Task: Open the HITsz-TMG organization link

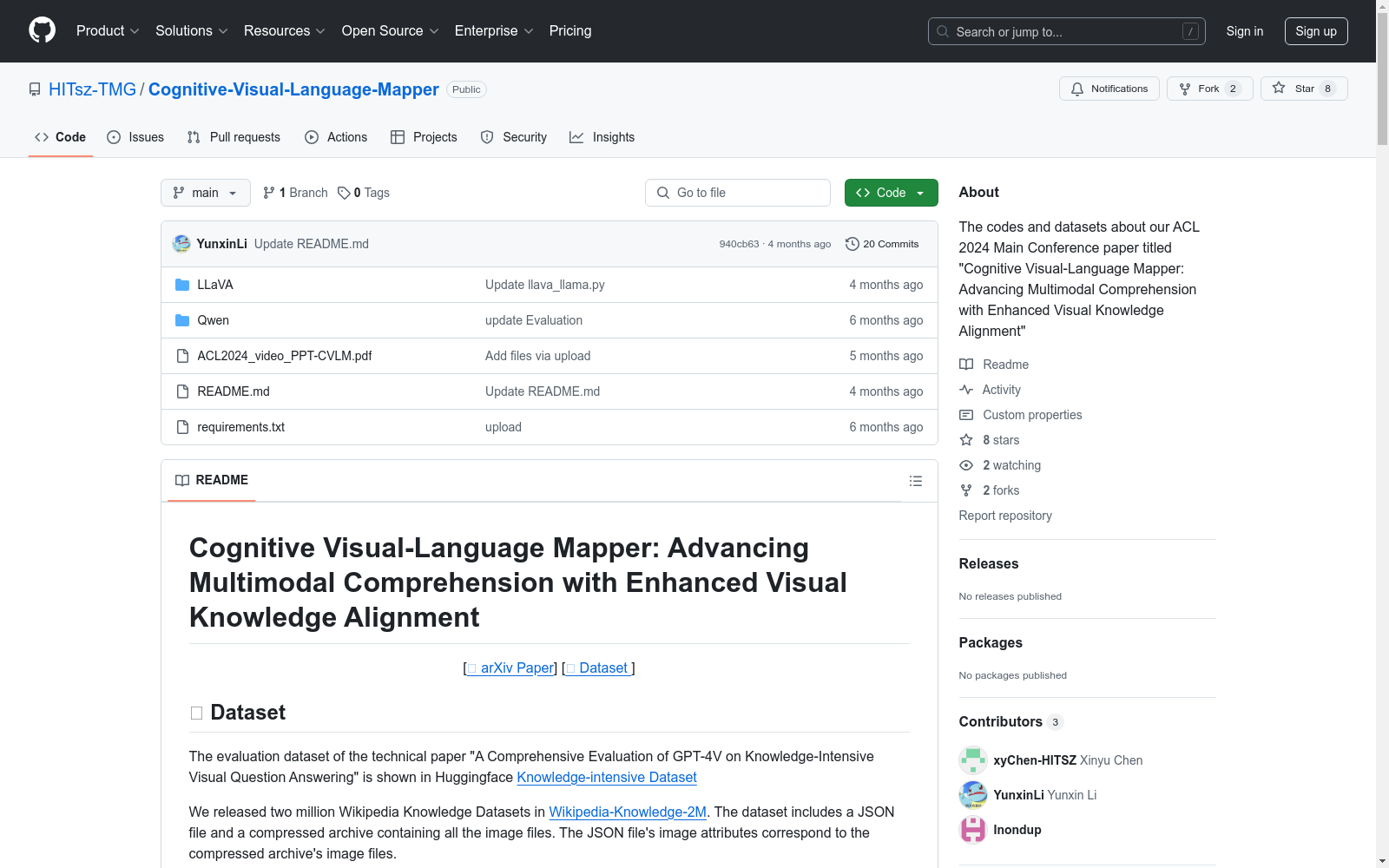Action: [92, 89]
